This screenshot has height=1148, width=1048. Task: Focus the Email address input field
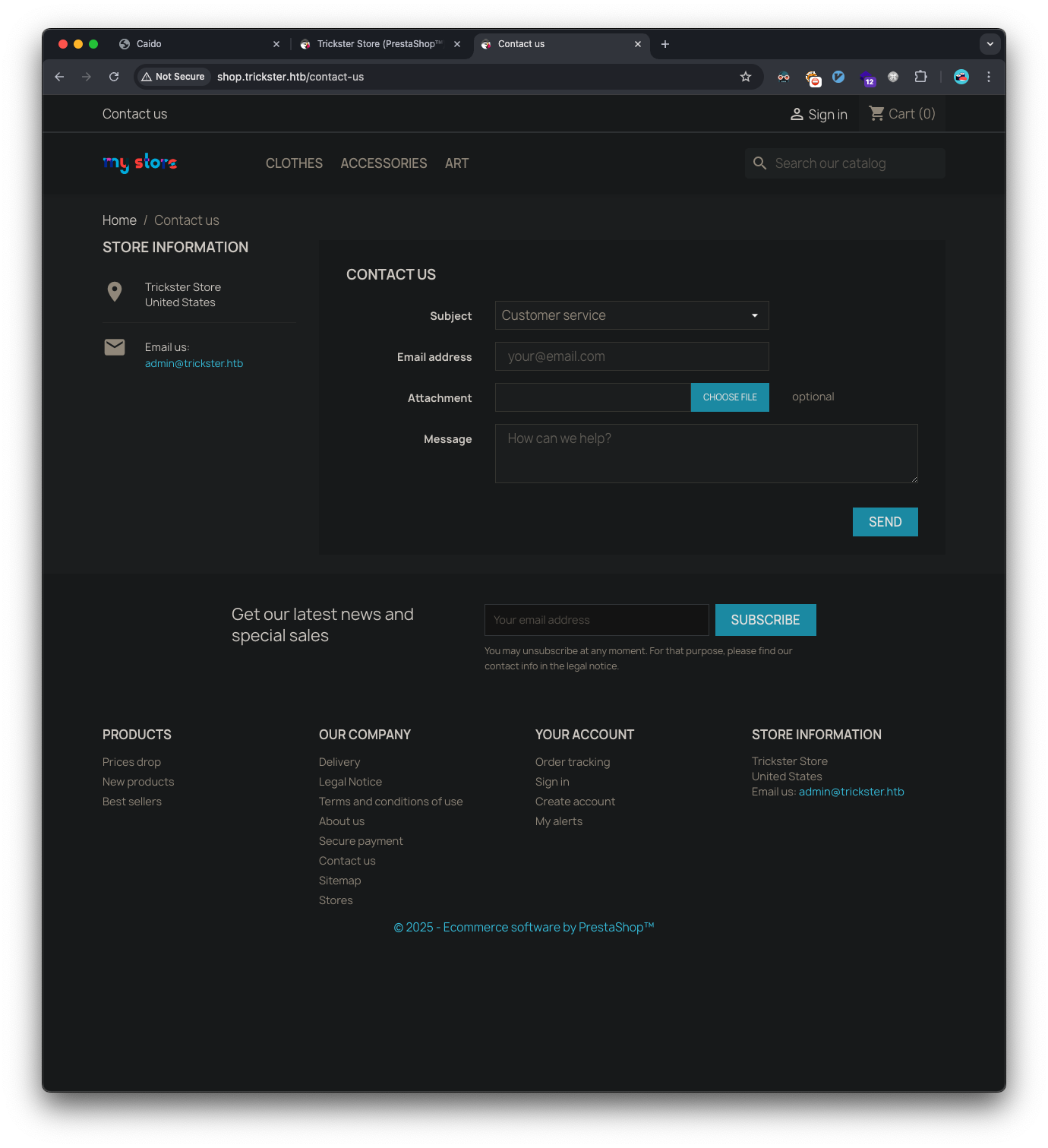tap(631, 356)
